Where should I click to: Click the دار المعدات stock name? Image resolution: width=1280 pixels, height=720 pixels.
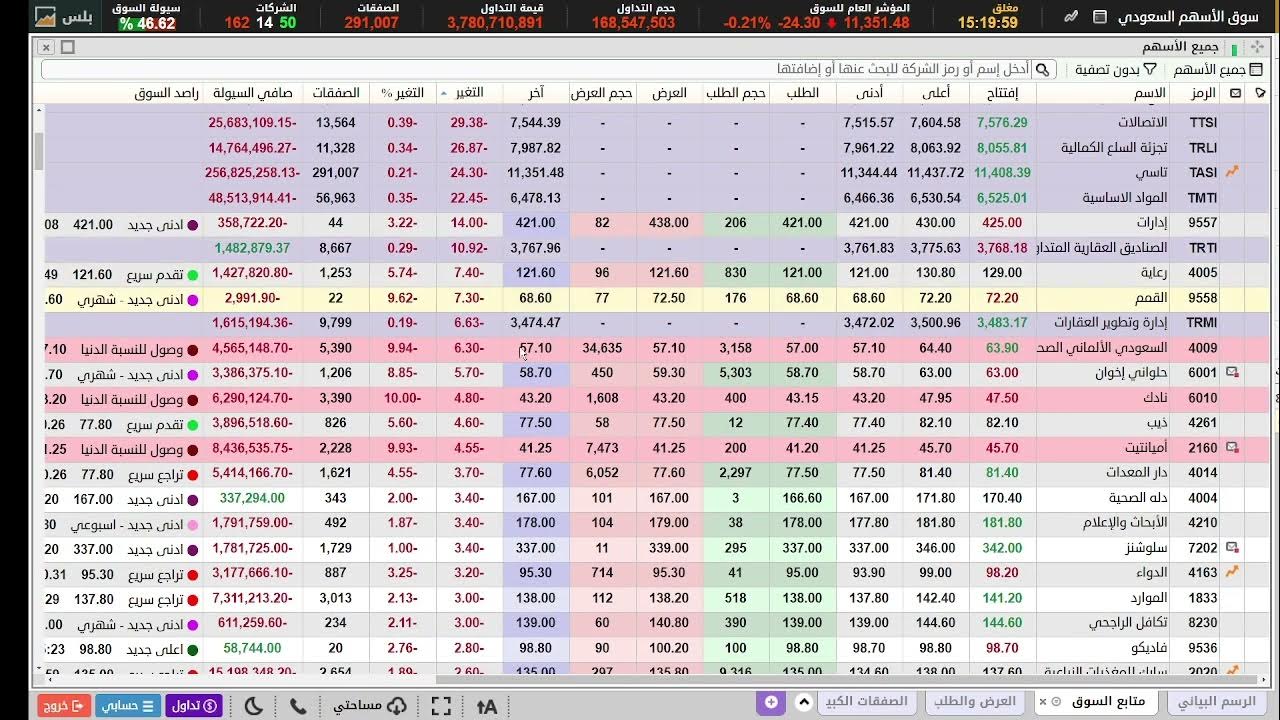pos(1136,473)
